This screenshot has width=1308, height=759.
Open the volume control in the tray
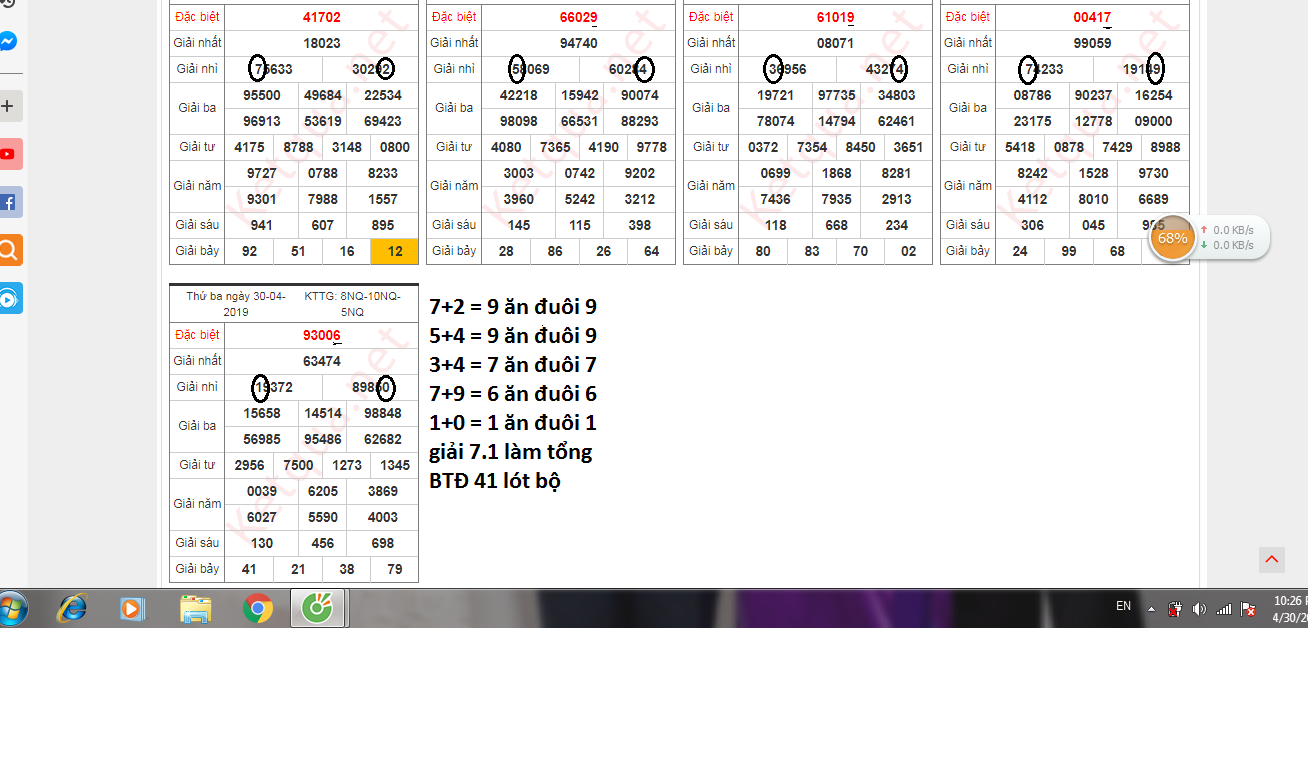point(1199,609)
